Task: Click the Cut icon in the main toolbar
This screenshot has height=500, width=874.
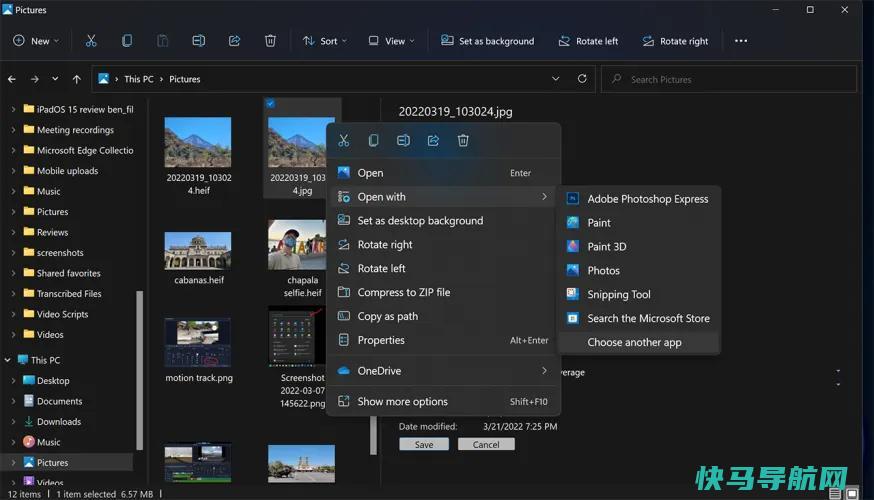Action: 91,41
